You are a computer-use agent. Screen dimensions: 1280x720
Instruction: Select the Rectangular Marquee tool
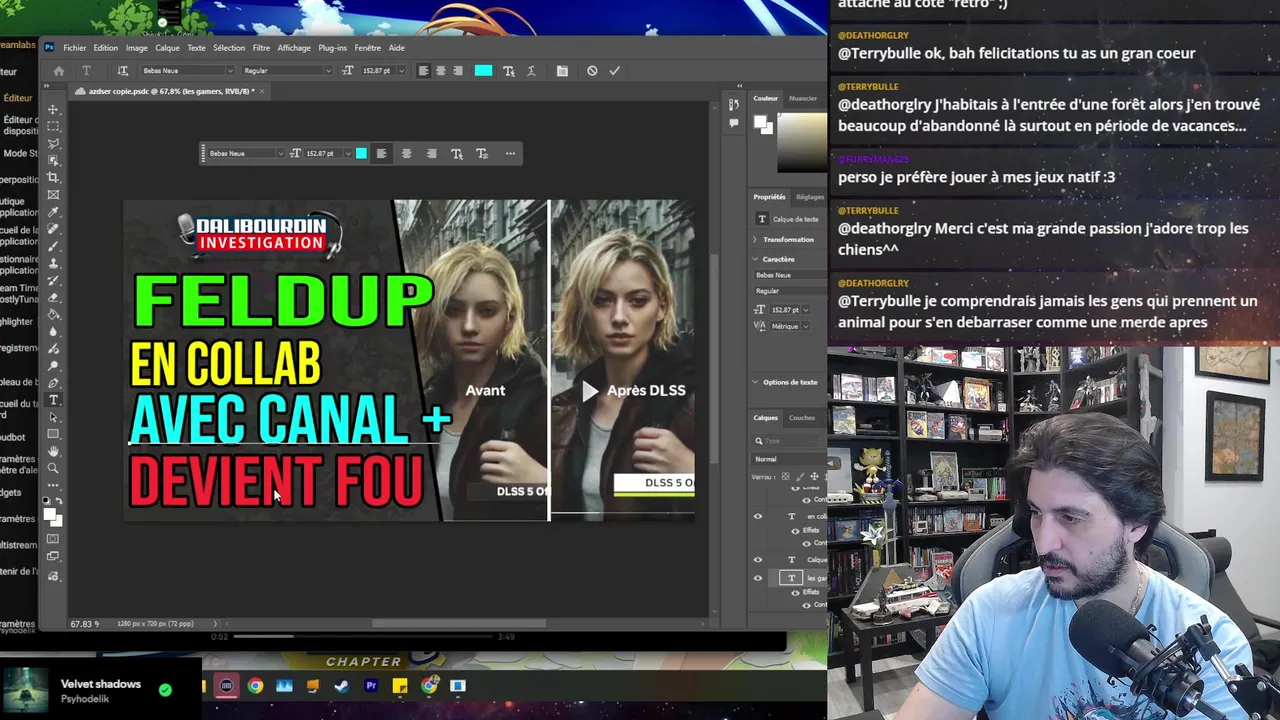pyautogui.click(x=53, y=126)
